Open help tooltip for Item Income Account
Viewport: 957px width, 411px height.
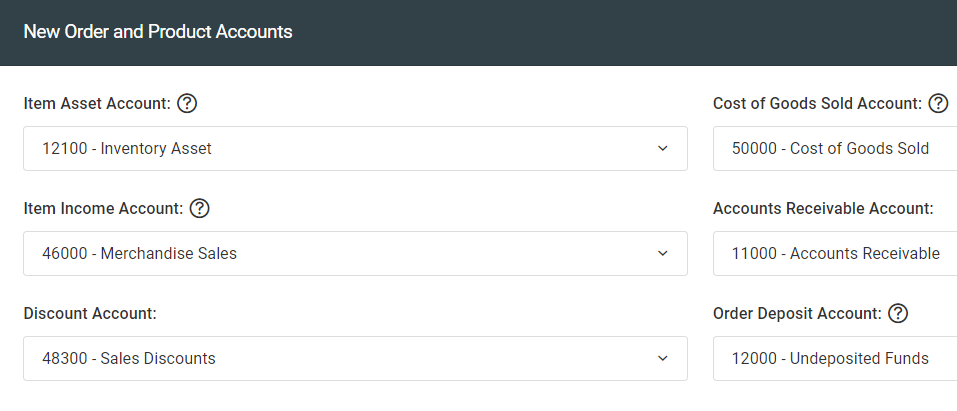(x=200, y=209)
